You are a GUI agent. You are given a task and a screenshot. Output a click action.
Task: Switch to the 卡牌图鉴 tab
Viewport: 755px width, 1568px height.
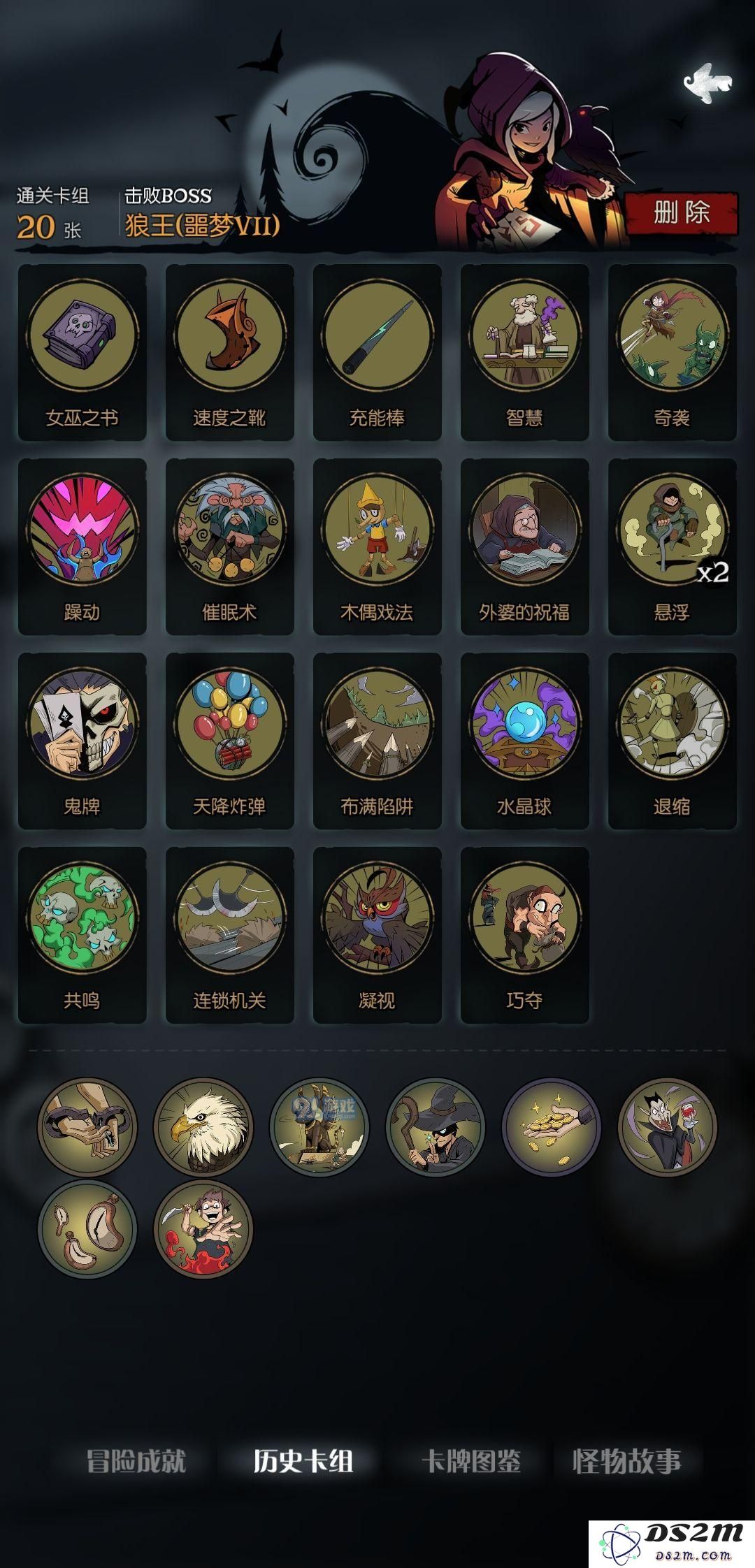click(x=472, y=1460)
